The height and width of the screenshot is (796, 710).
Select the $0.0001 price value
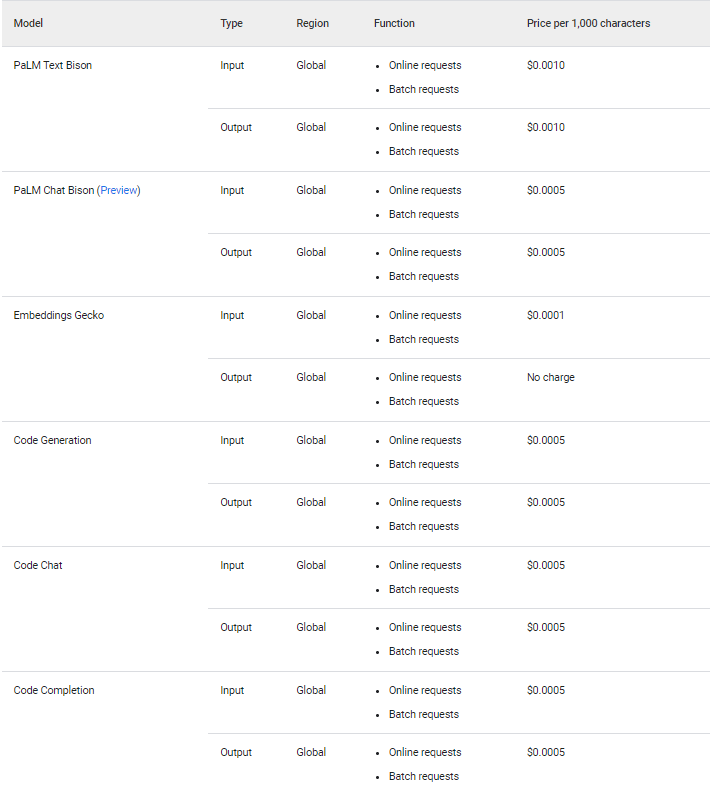(x=545, y=316)
